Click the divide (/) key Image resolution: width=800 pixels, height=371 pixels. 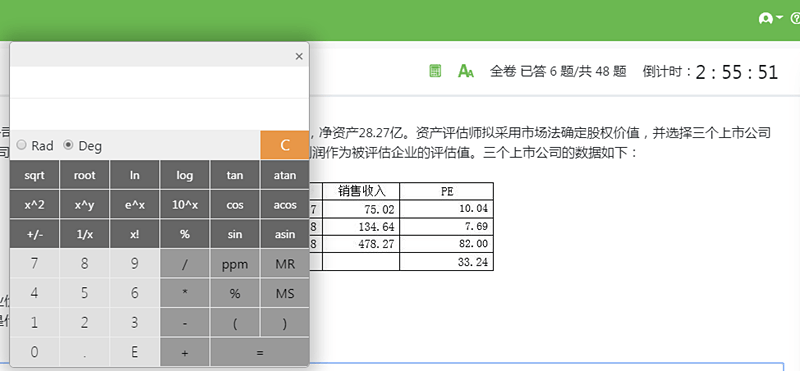click(185, 264)
